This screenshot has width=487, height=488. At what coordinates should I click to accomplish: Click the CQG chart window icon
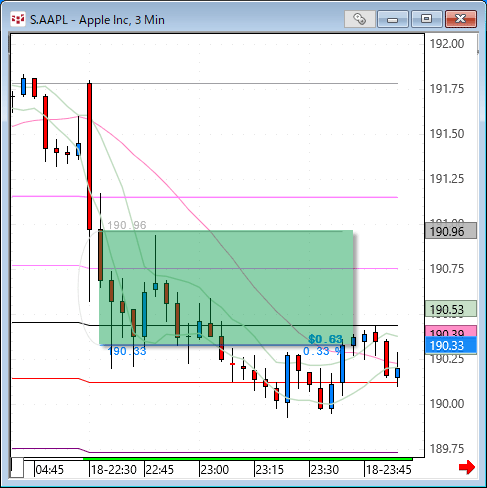[x=18, y=19]
